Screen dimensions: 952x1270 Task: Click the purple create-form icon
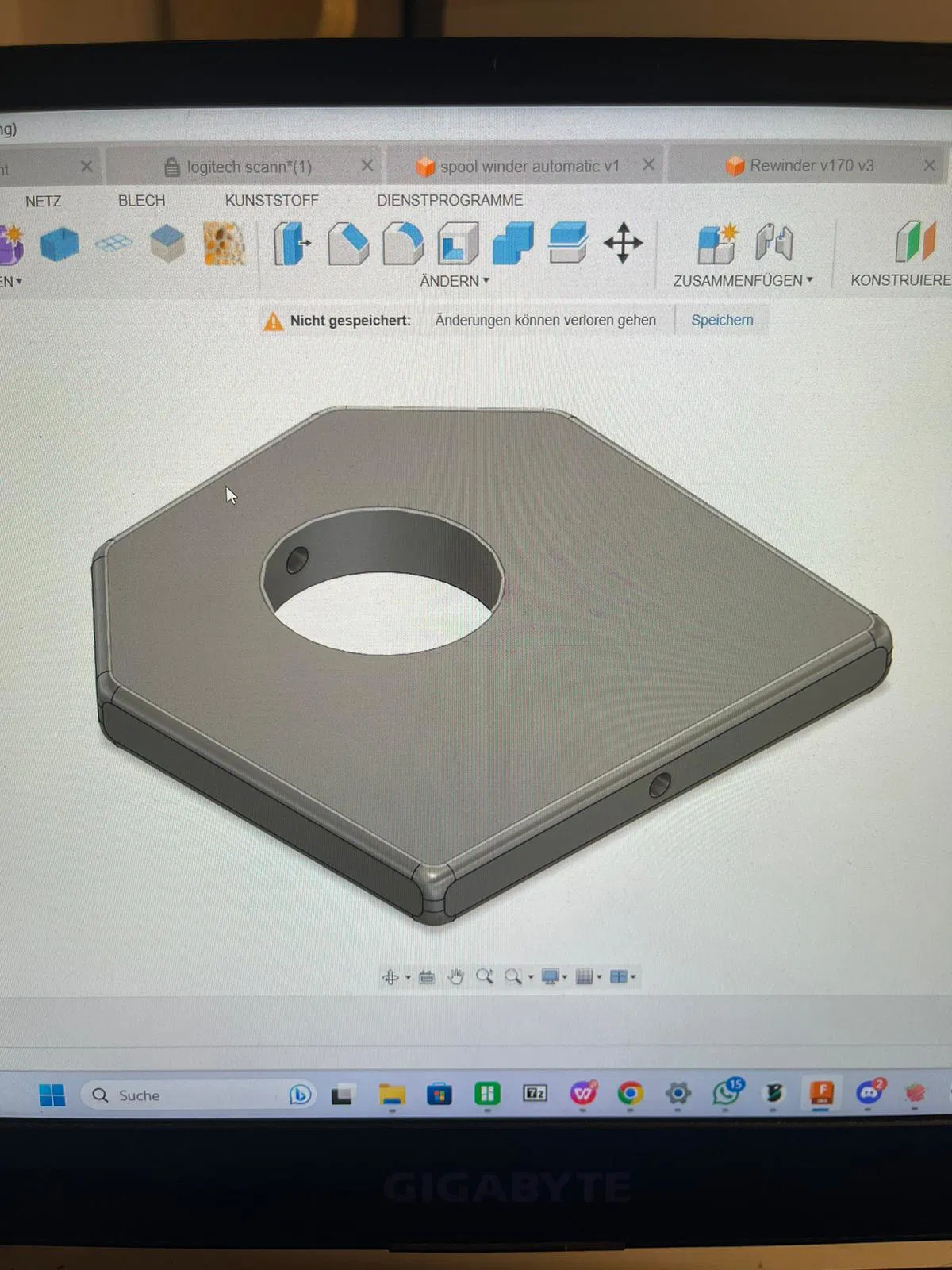click(x=11, y=244)
